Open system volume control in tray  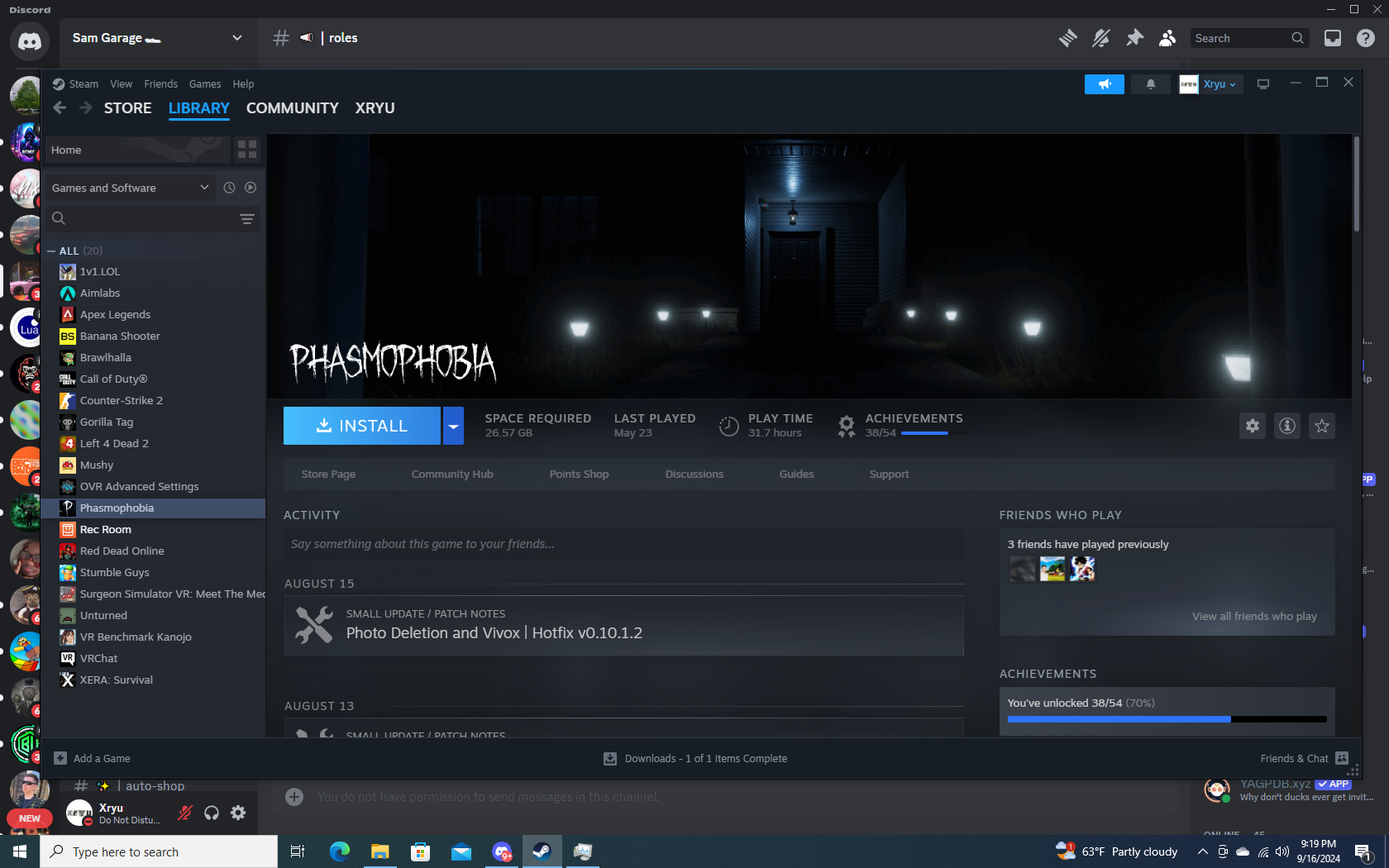pyautogui.click(x=1282, y=851)
